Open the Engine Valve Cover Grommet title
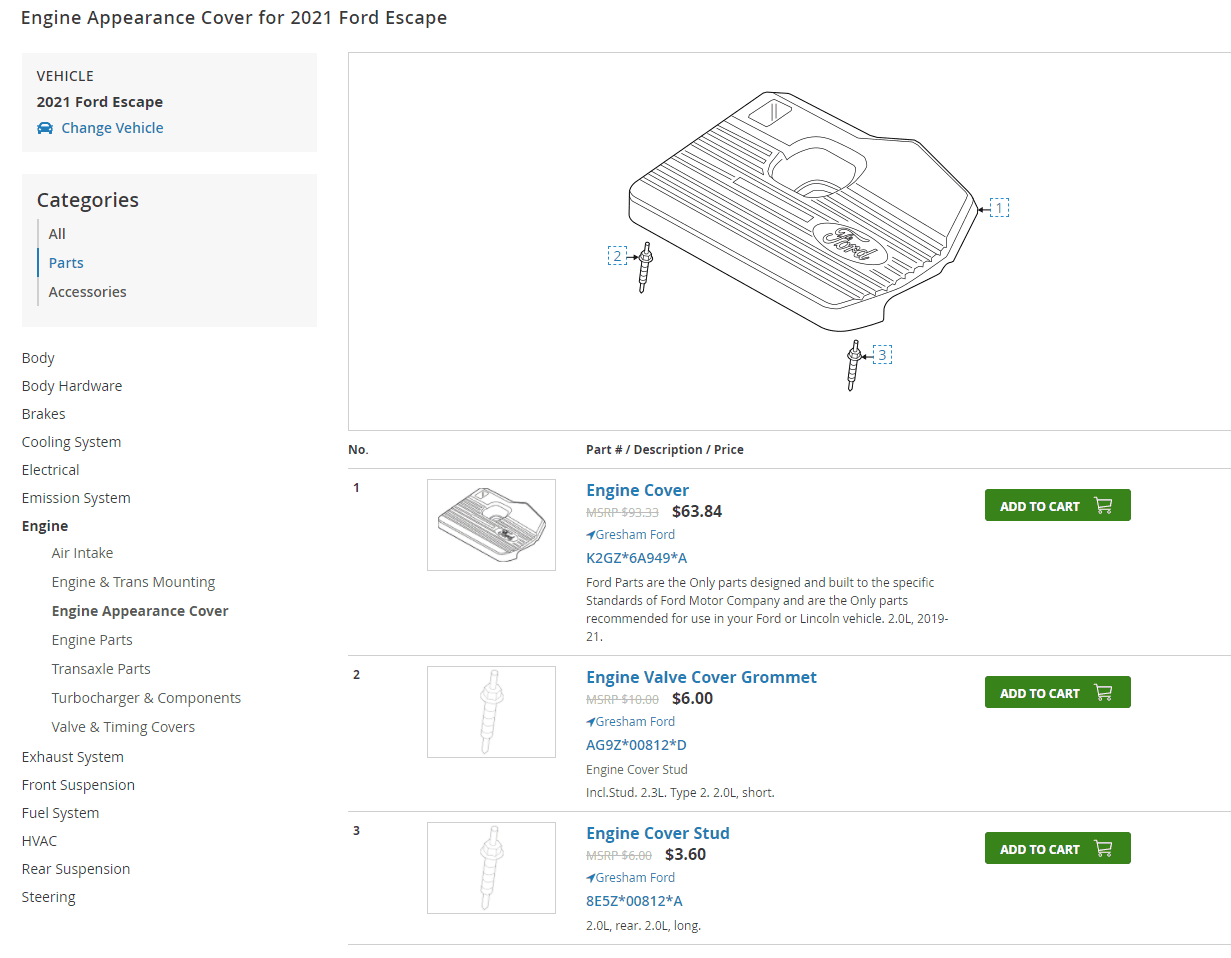Screen dimensions: 1231x958 (x=701, y=677)
